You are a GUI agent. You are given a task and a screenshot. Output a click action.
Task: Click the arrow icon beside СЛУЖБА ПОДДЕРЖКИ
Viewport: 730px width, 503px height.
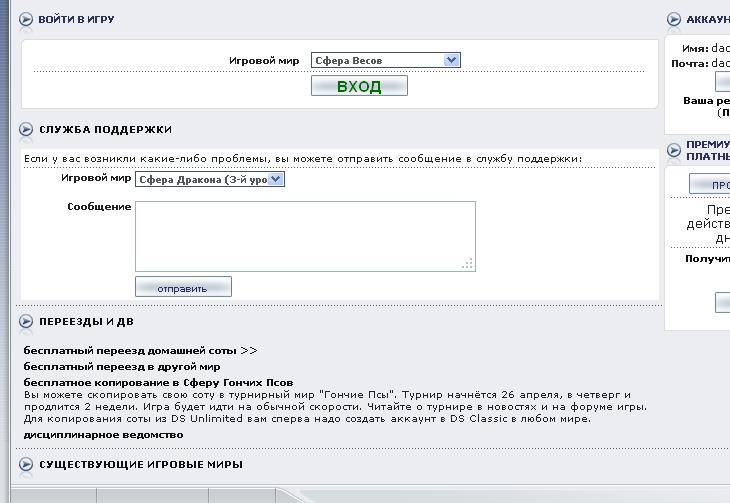click(x=26, y=129)
